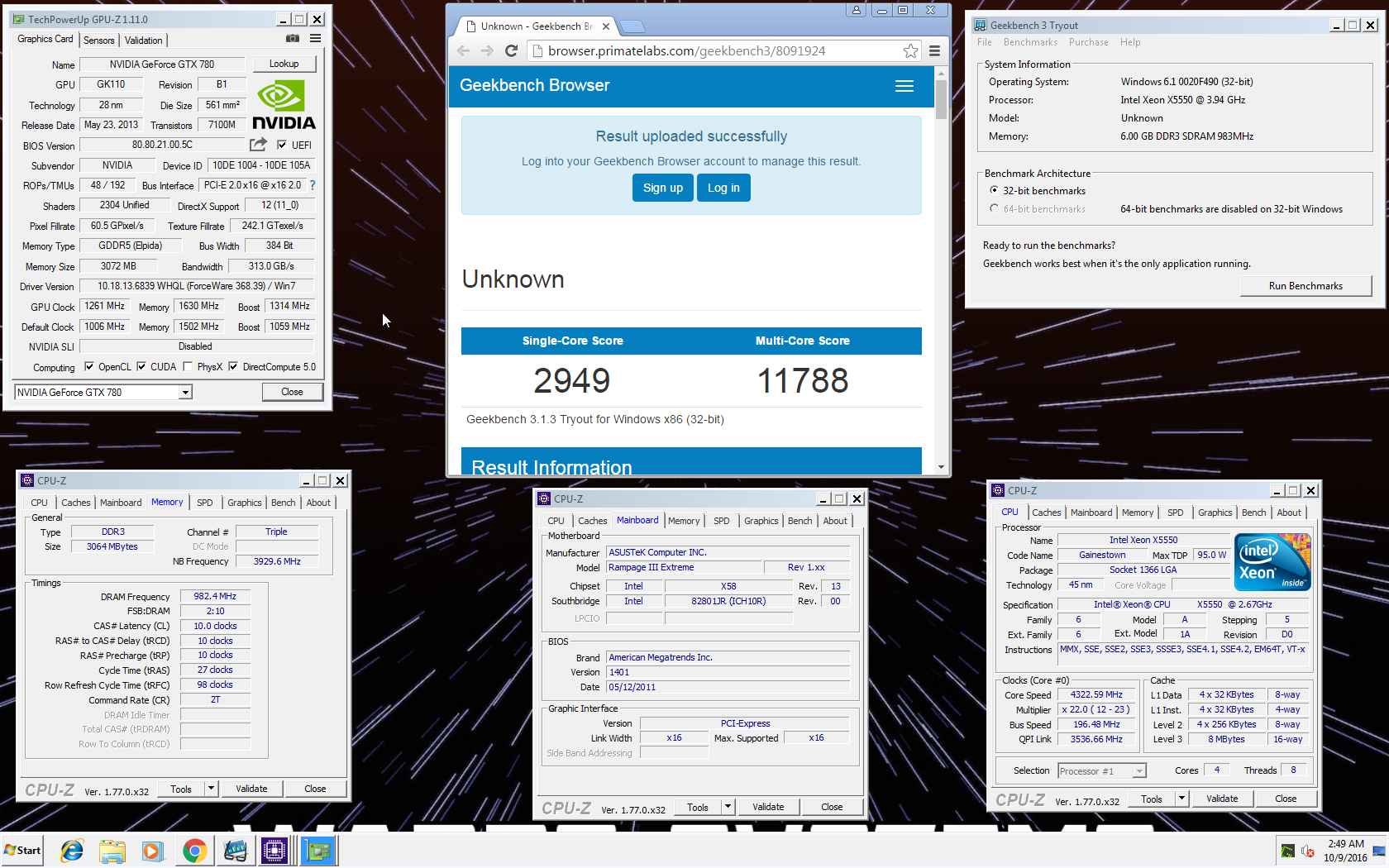Toggle the CUDA checkbox
The image size is (1389, 868).
point(141,366)
